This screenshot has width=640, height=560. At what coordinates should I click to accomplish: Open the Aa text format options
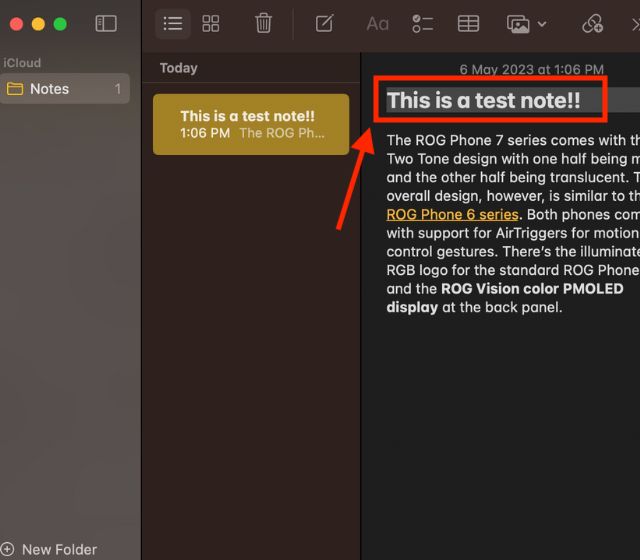coord(377,23)
